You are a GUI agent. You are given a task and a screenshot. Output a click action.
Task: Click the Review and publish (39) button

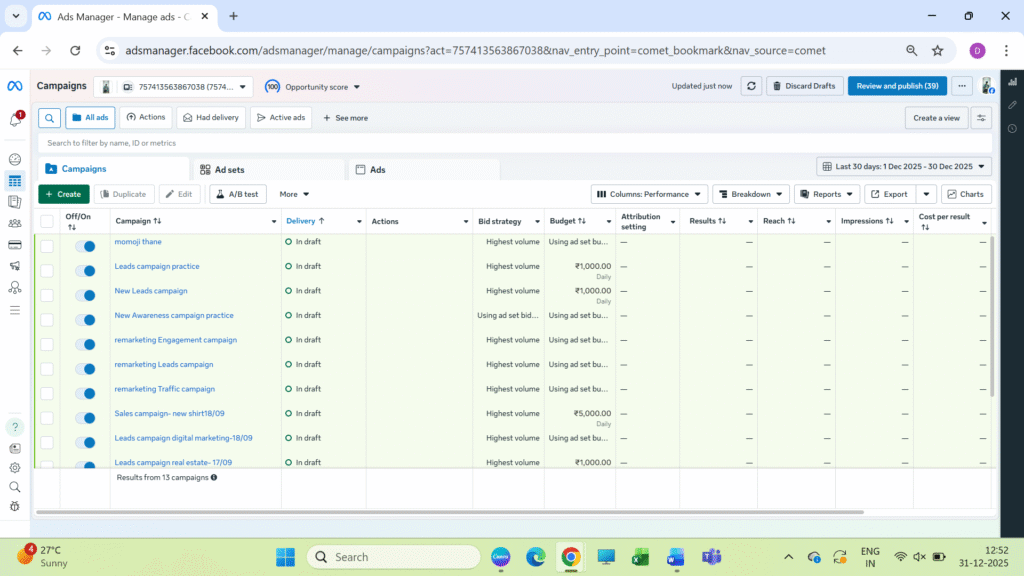pos(897,86)
